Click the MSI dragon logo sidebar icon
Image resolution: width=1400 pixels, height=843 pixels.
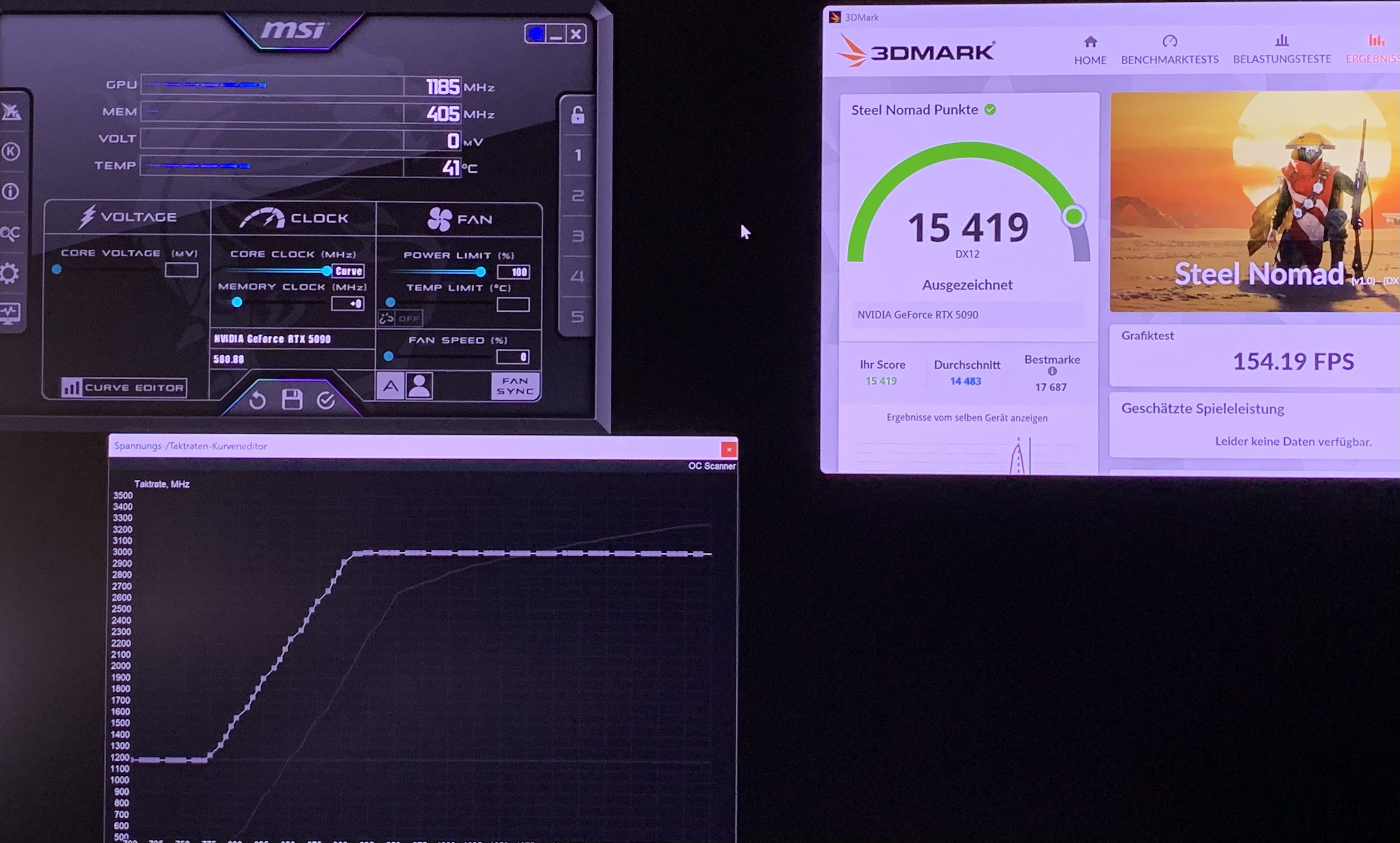11,111
